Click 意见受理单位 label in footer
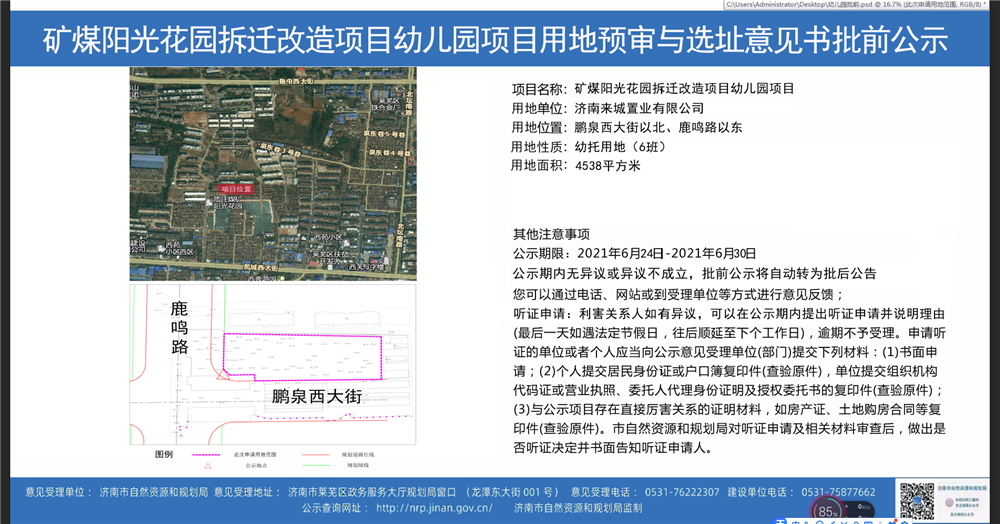 59,492
